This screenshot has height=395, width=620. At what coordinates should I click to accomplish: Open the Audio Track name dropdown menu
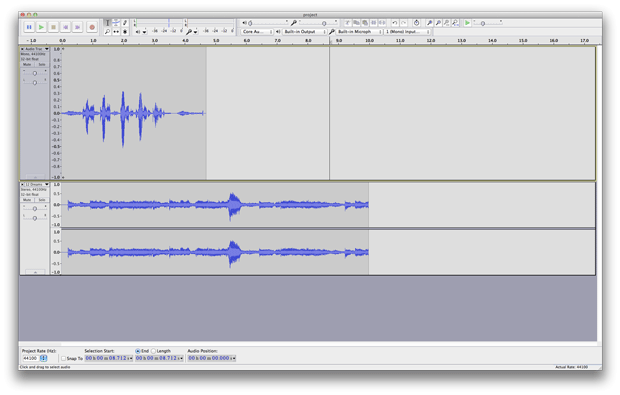pyautogui.click(x=36, y=49)
